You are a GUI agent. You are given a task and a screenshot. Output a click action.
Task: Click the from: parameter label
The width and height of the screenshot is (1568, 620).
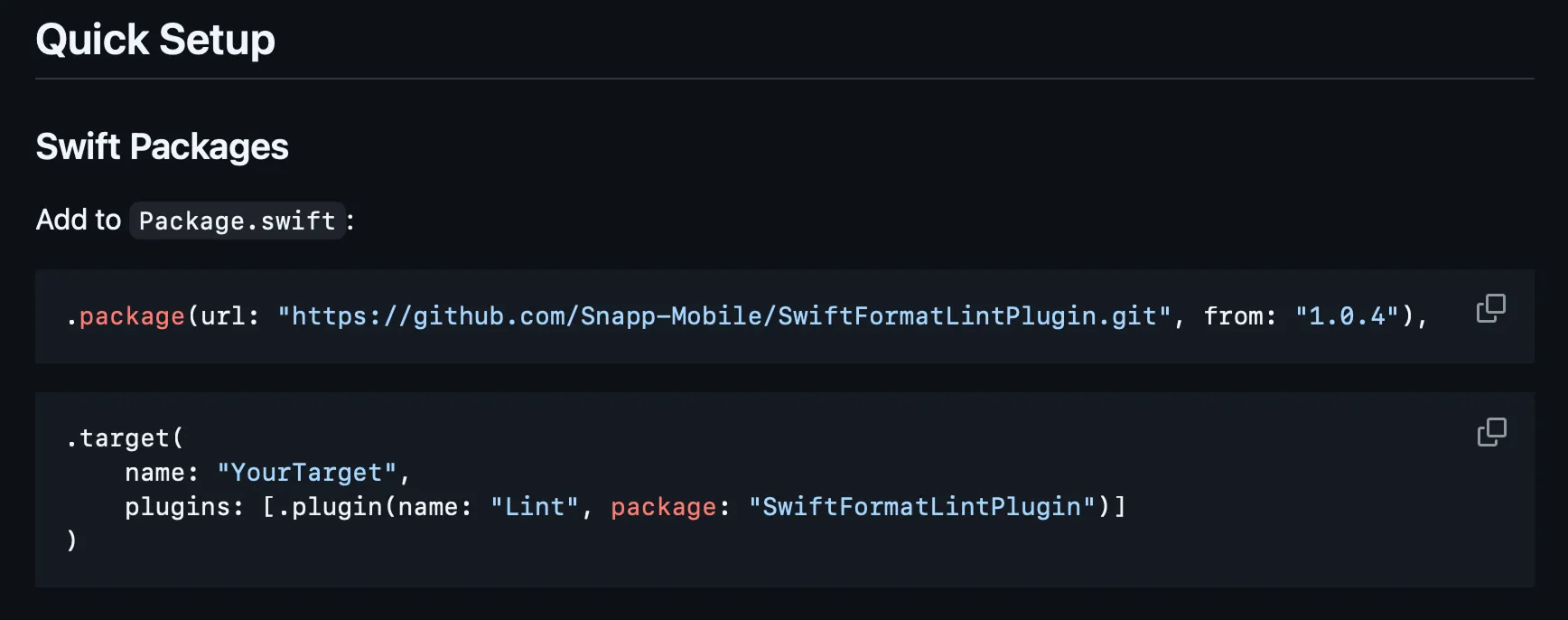click(1239, 316)
